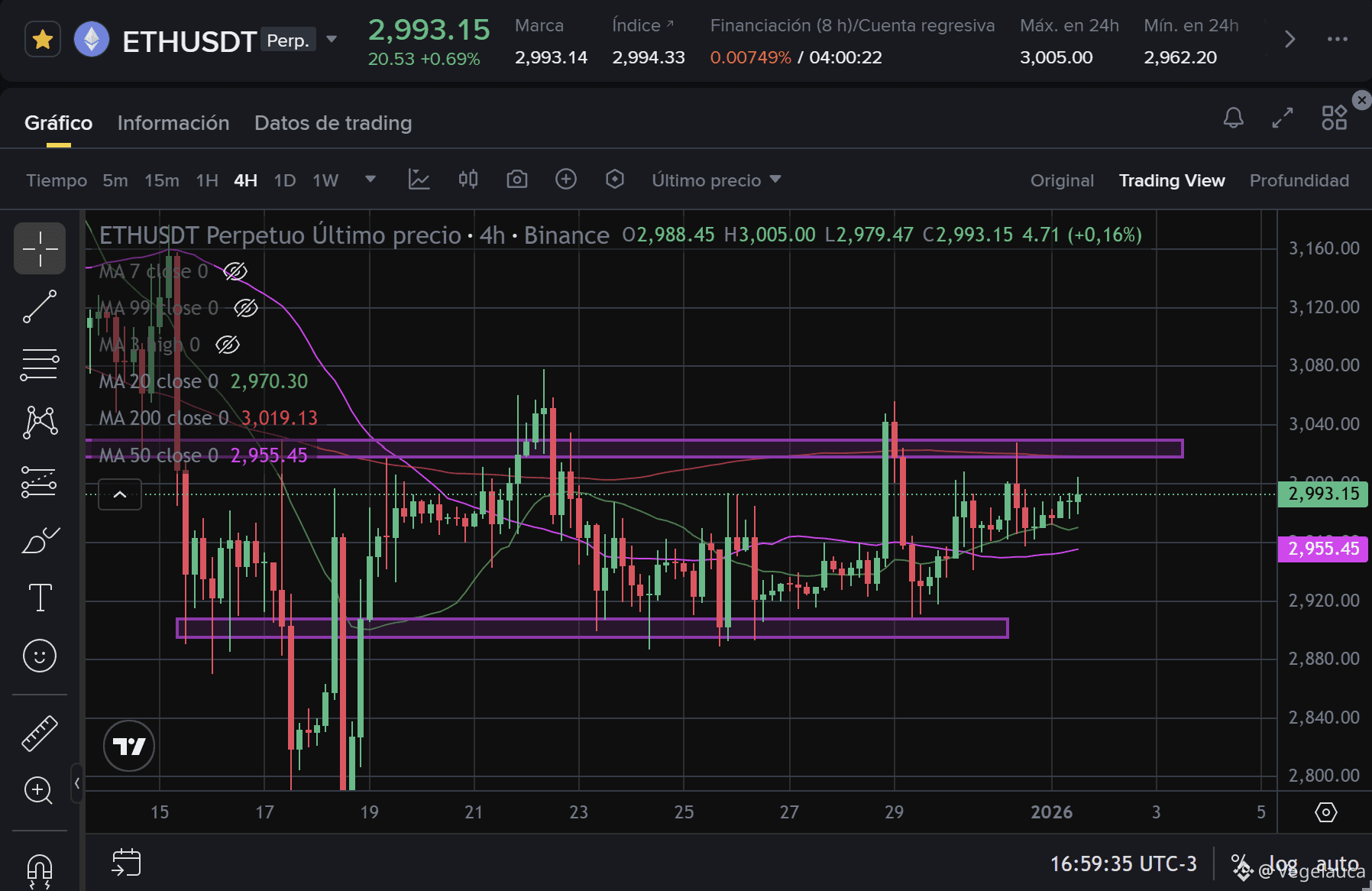Image resolution: width=1372 pixels, height=891 pixels.
Task: Open the go-to-date calendar icon
Action: click(x=126, y=863)
